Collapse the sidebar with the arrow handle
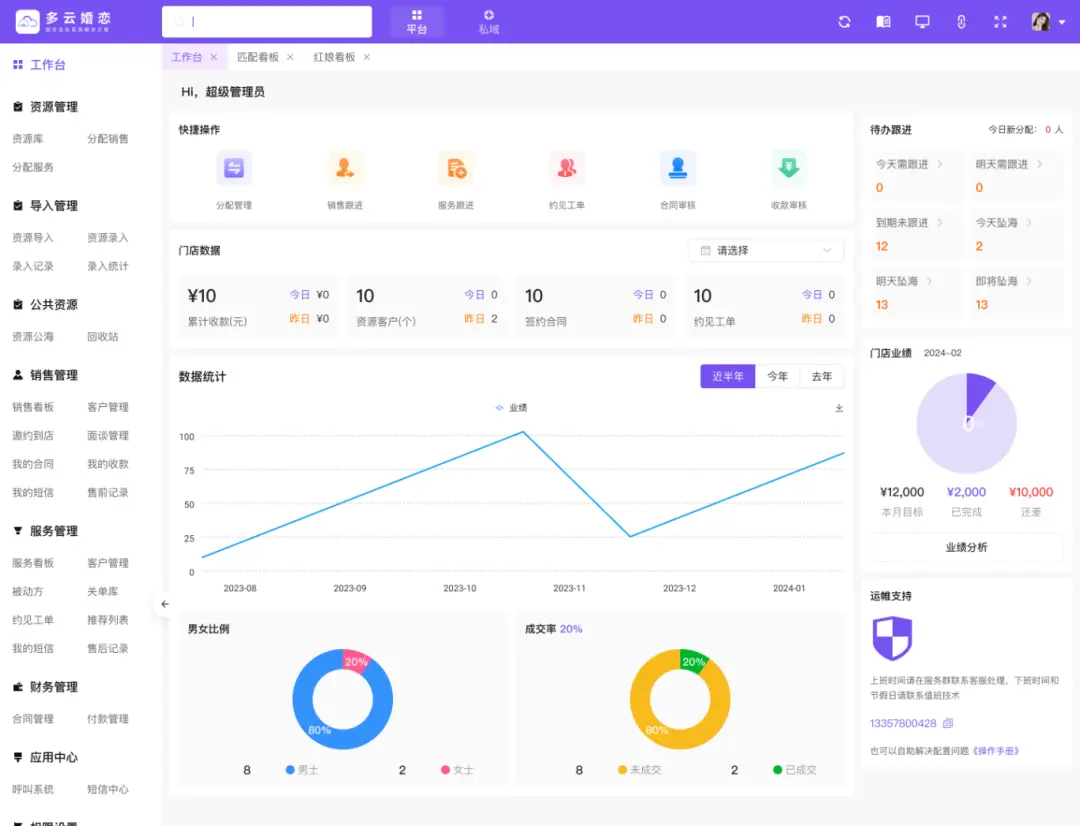1080x826 pixels. [x=165, y=604]
